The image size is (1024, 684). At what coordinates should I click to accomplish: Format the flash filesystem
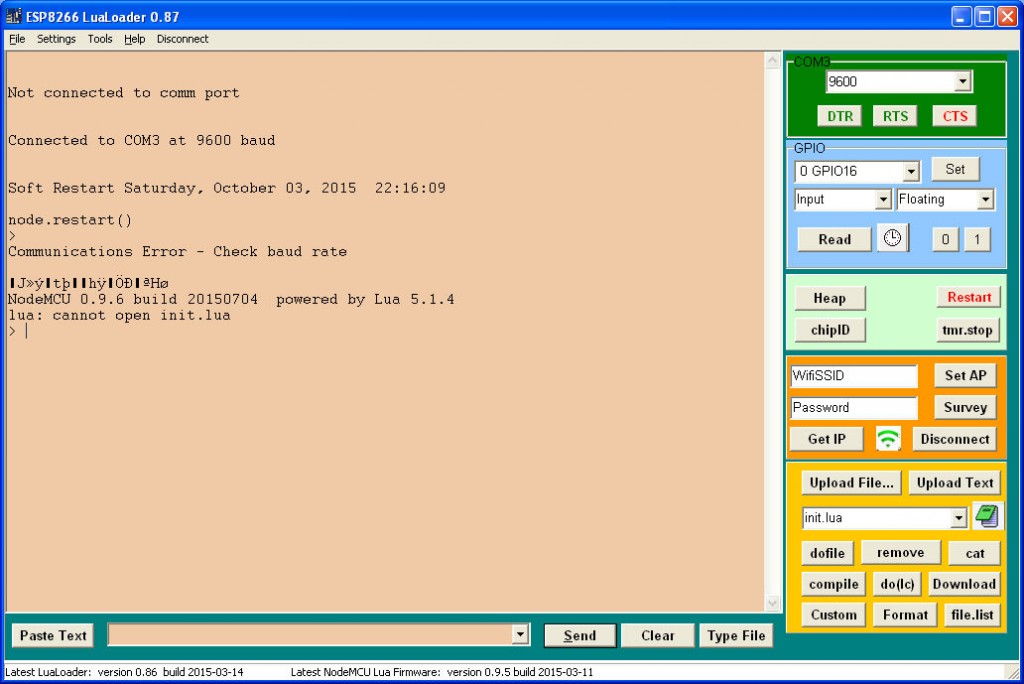(x=903, y=614)
